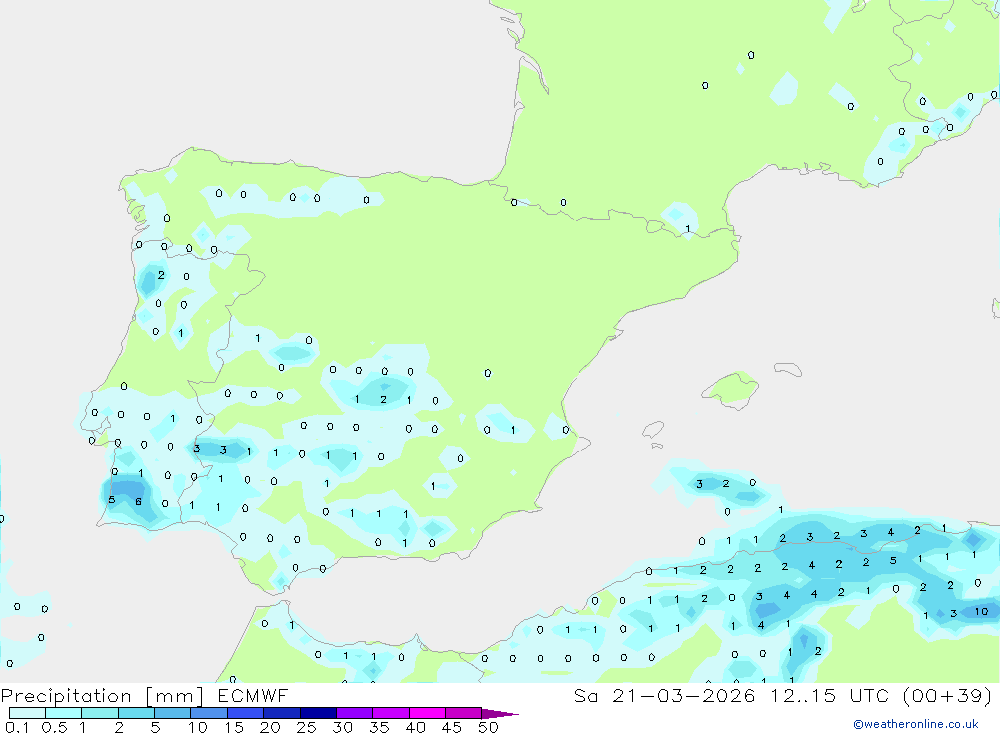Choose the 25–30 mm navy legend swatch
The image size is (1000, 733).
tap(318, 713)
